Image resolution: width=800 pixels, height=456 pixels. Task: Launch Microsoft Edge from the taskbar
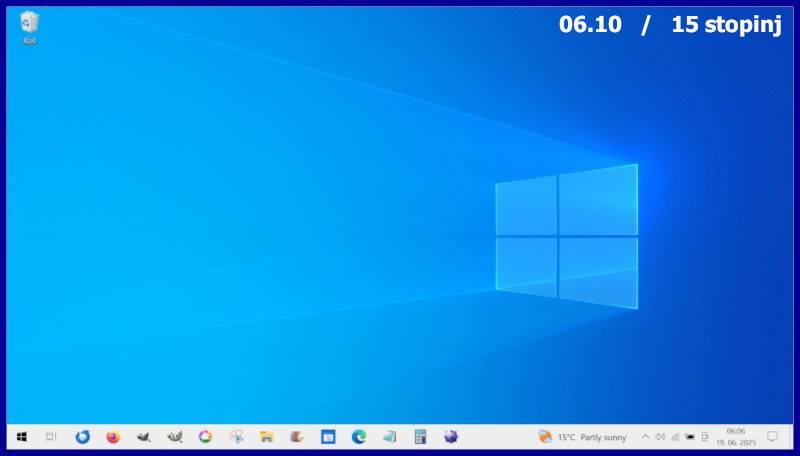[x=359, y=437]
